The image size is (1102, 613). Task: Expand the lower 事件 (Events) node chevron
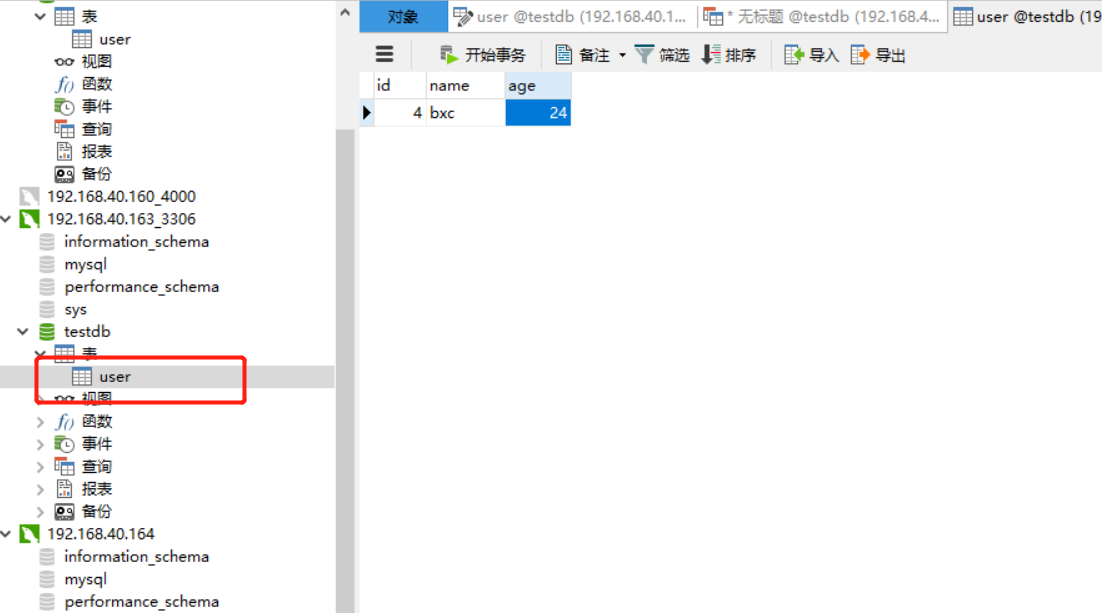[x=40, y=444]
